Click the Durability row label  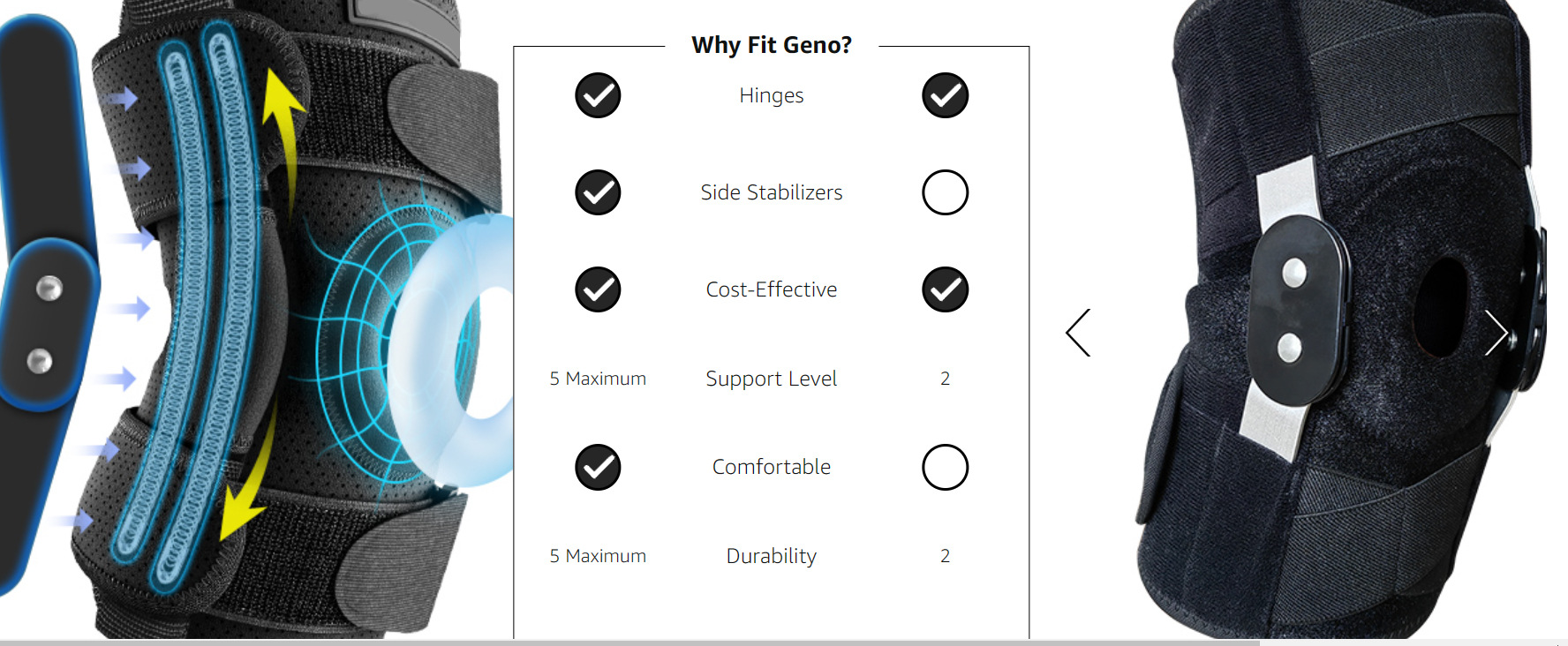[772, 556]
